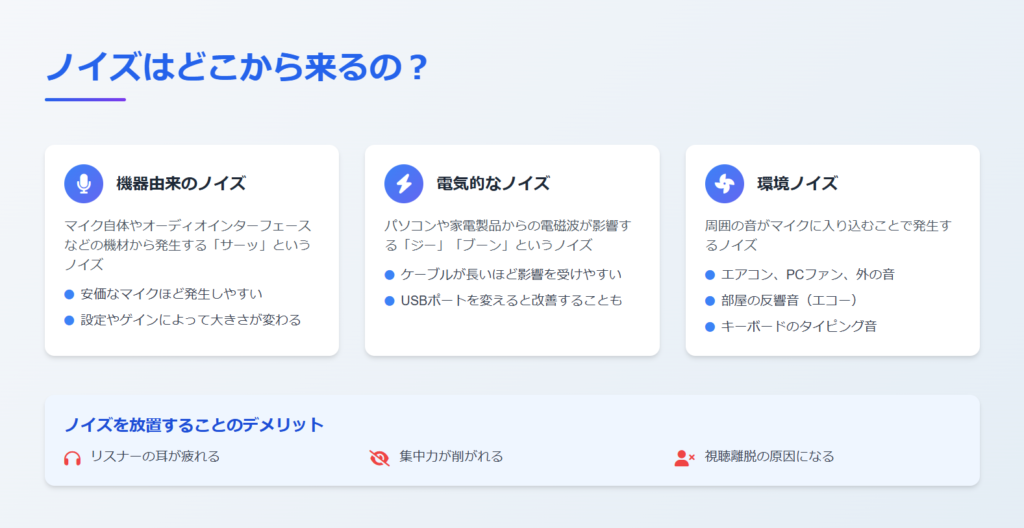This screenshot has height=528, width=1024.
Task: Click the ノイズを放置することのデメリット heading
Action: [194, 425]
